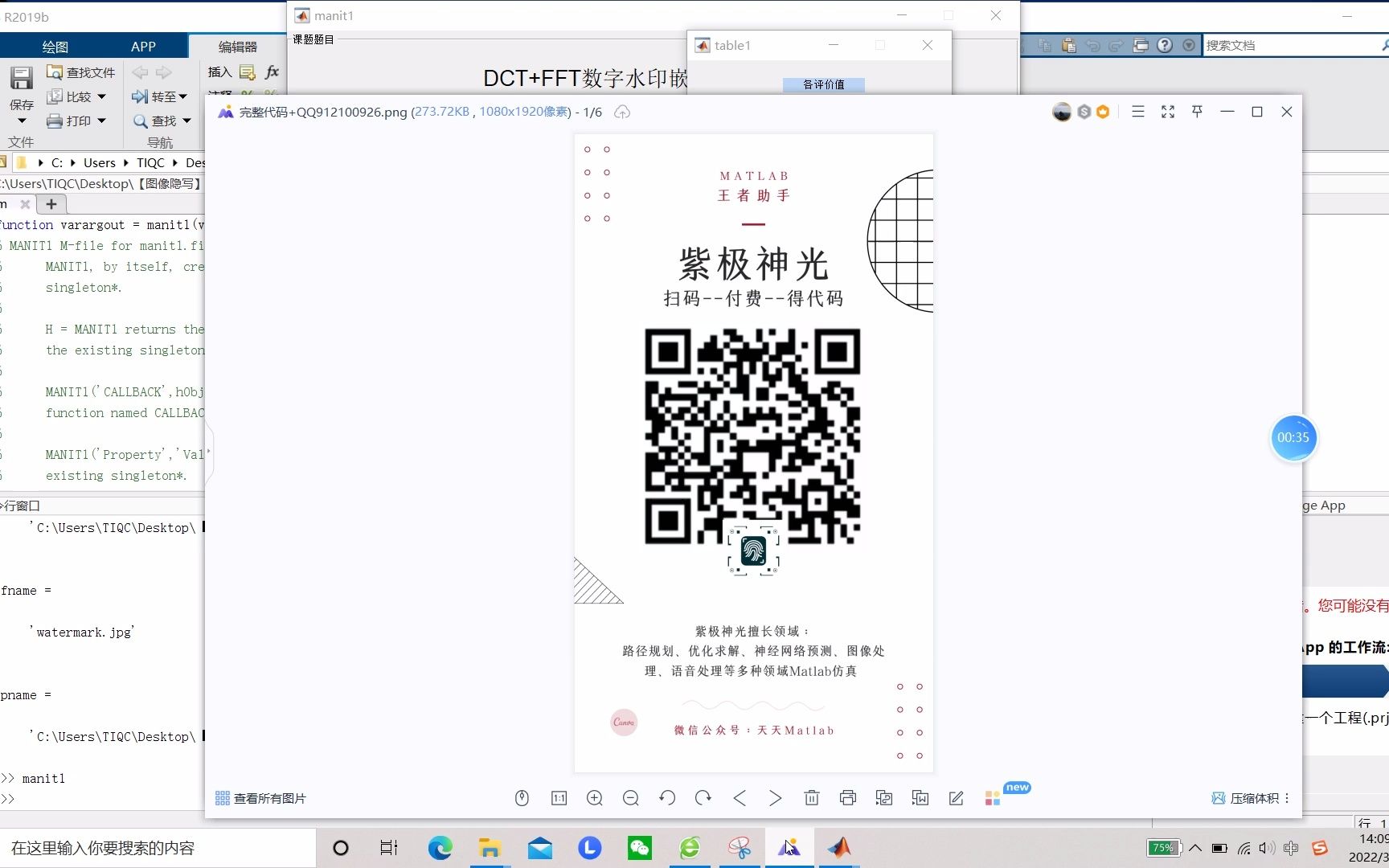This screenshot has height=868, width=1389.
Task: Expand the dropdown arrow under 保存
Action: point(22,121)
